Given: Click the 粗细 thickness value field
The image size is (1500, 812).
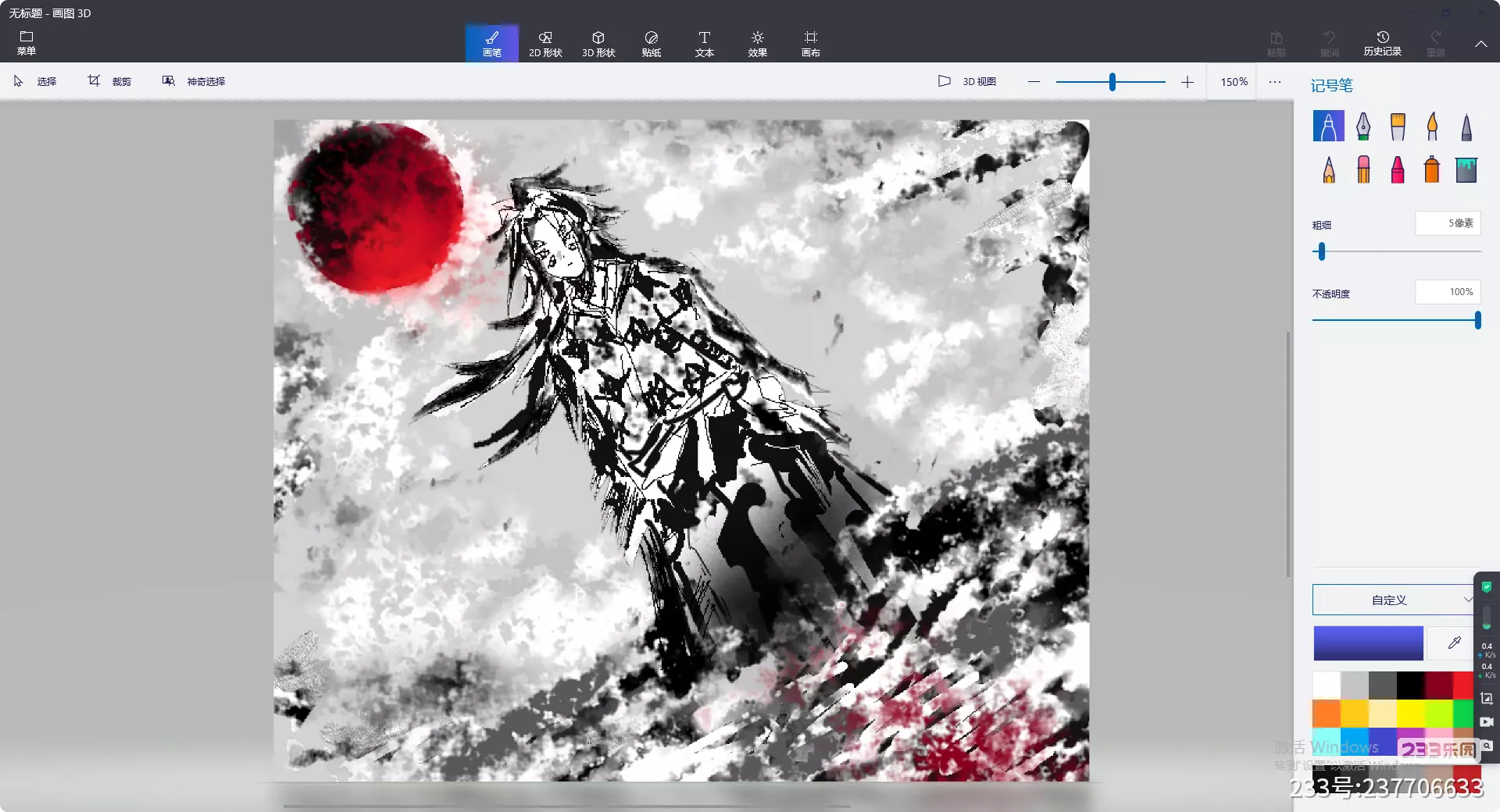Looking at the screenshot, I should coord(1448,223).
